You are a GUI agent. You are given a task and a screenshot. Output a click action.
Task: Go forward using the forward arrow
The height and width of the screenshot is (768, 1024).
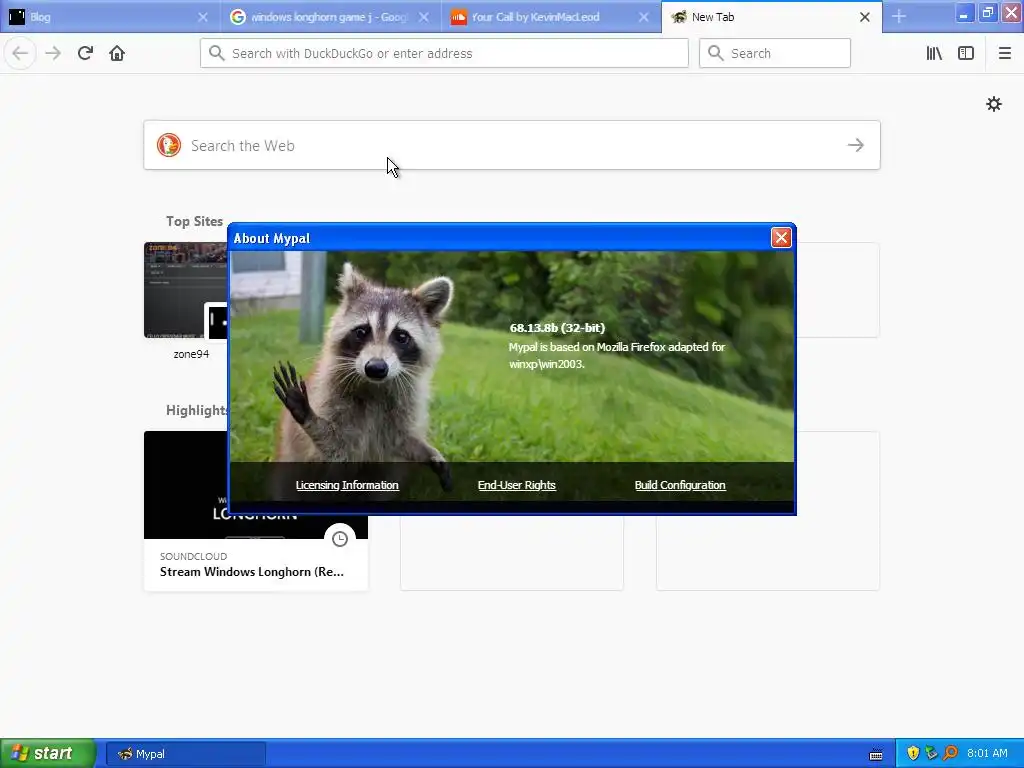[54, 54]
